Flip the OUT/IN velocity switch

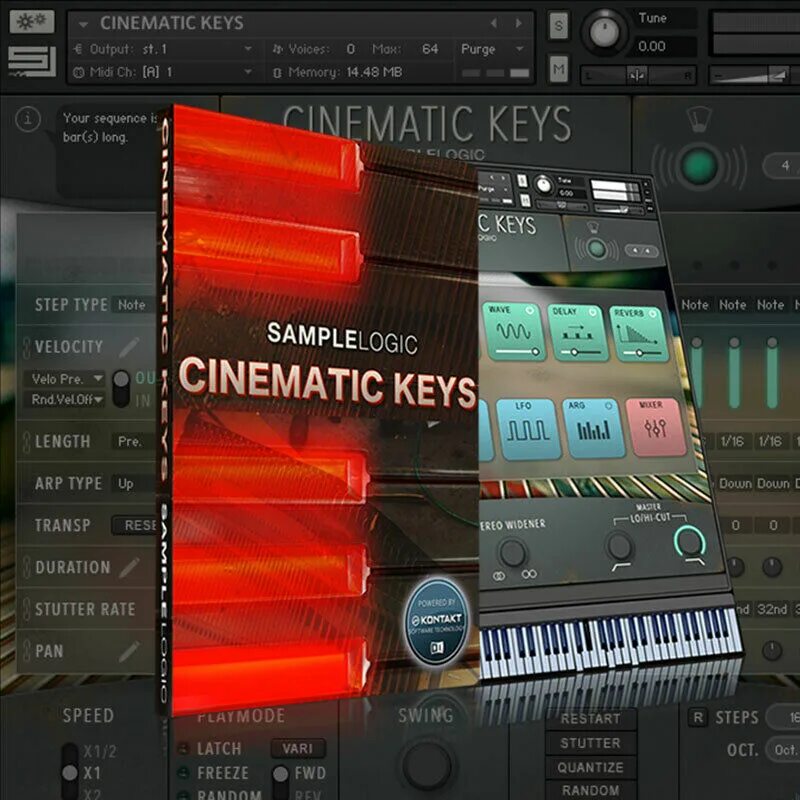[x=121, y=389]
